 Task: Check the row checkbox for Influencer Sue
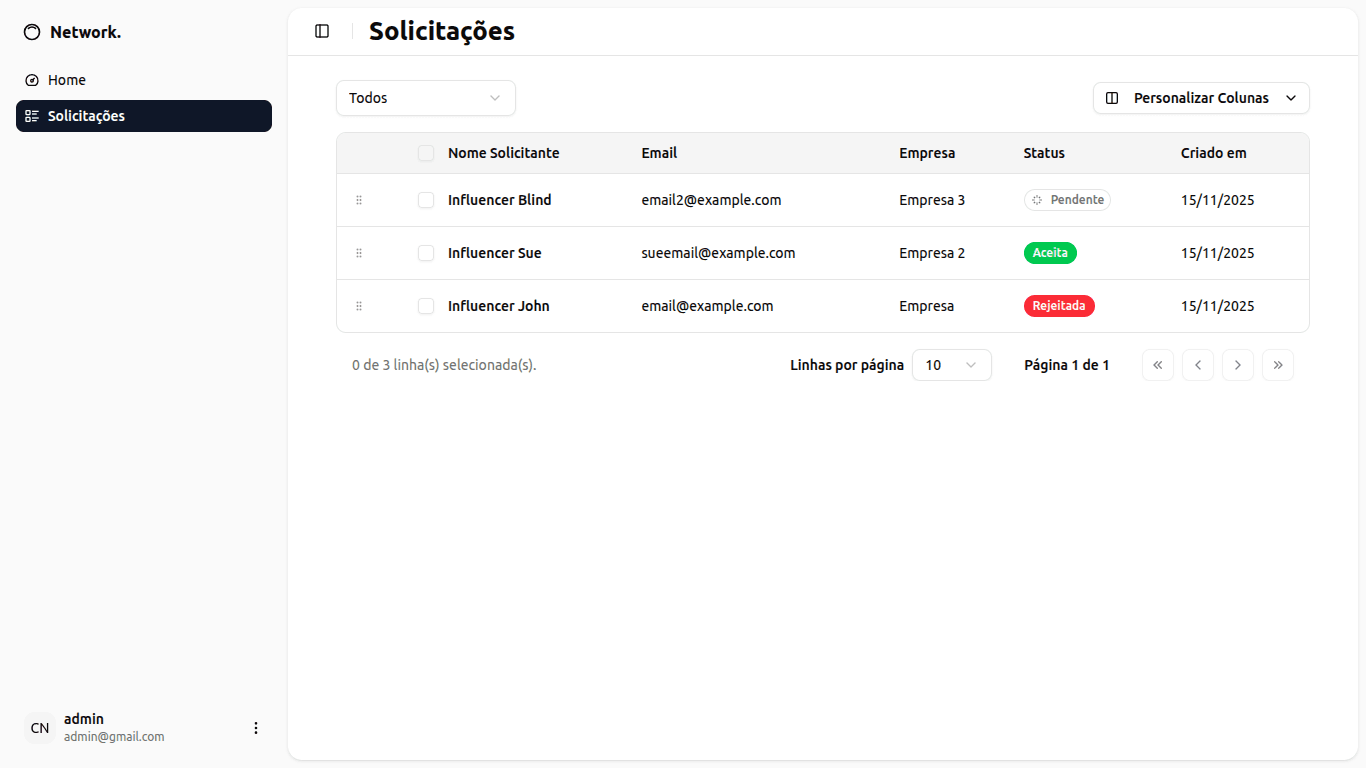(x=426, y=252)
